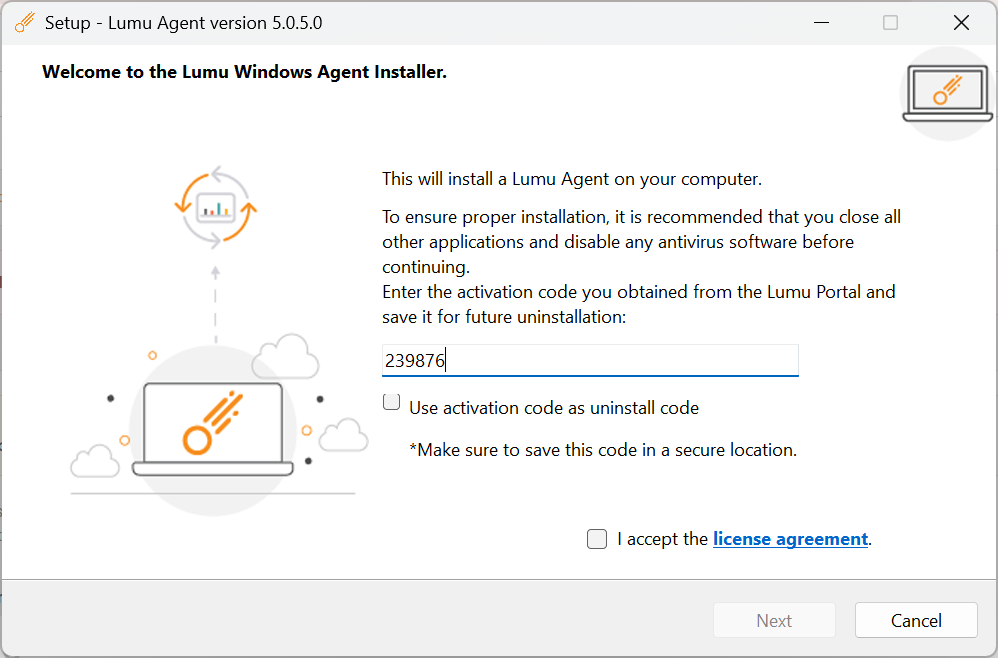
Task: Click the circular sync chart illustration
Action: click(x=216, y=207)
